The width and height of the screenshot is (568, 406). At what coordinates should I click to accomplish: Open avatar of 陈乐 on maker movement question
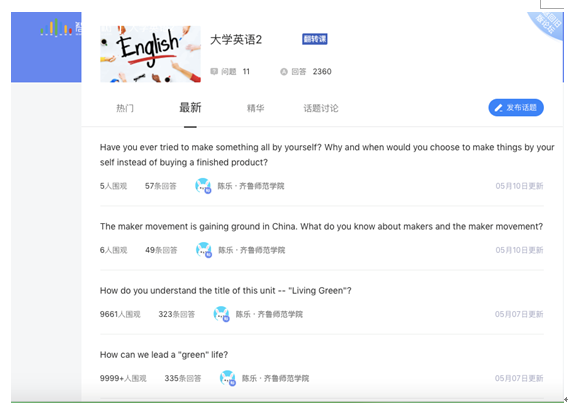204,250
